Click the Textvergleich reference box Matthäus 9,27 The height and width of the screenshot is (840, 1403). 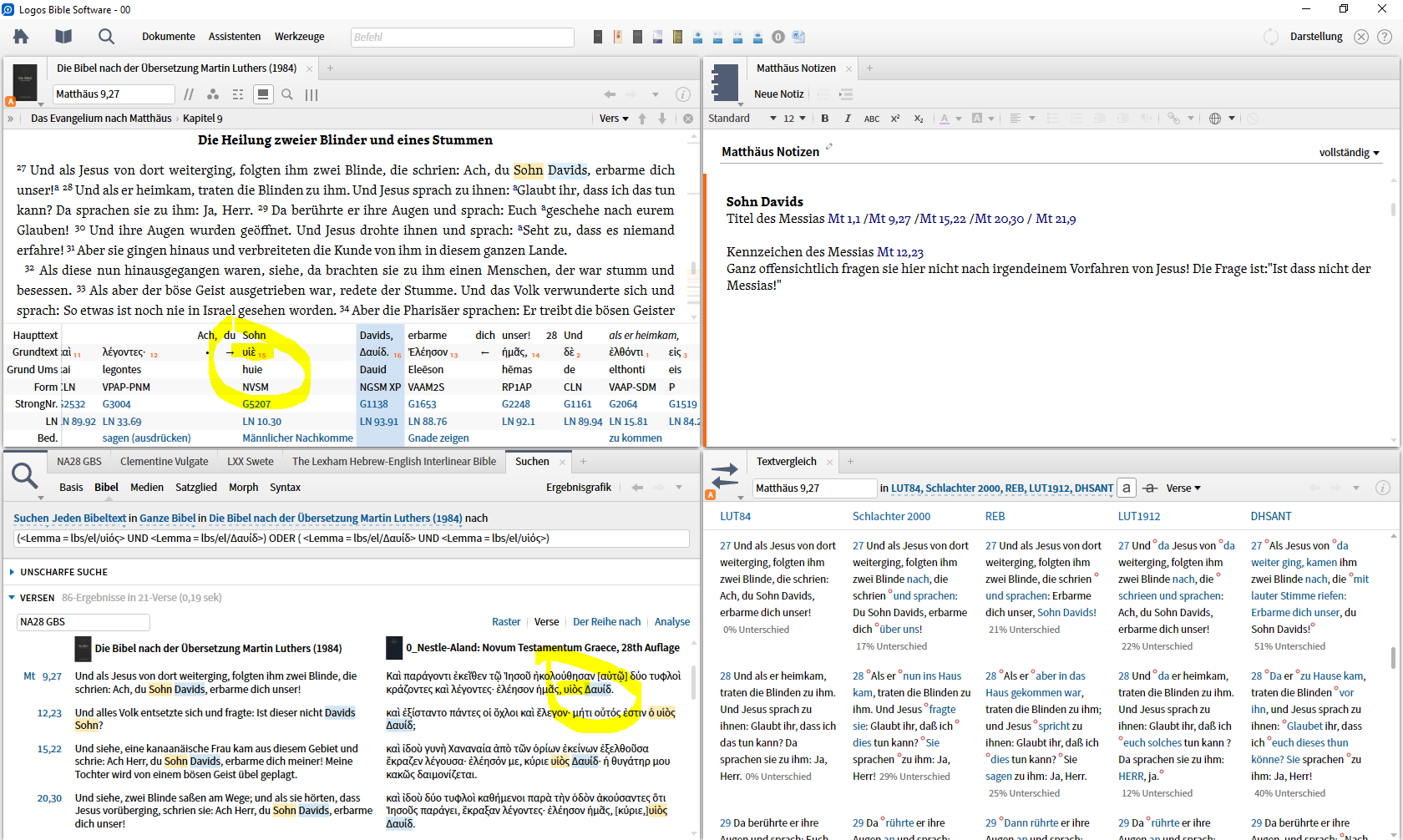point(814,488)
